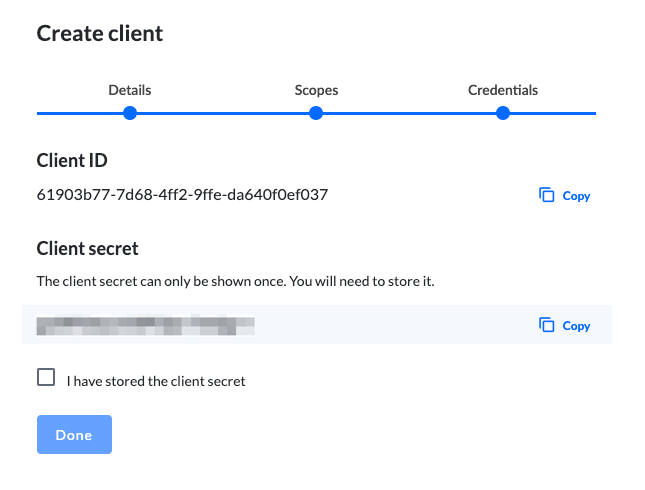Click the Copy link for the client secret
645x490 pixels.
click(576, 326)
